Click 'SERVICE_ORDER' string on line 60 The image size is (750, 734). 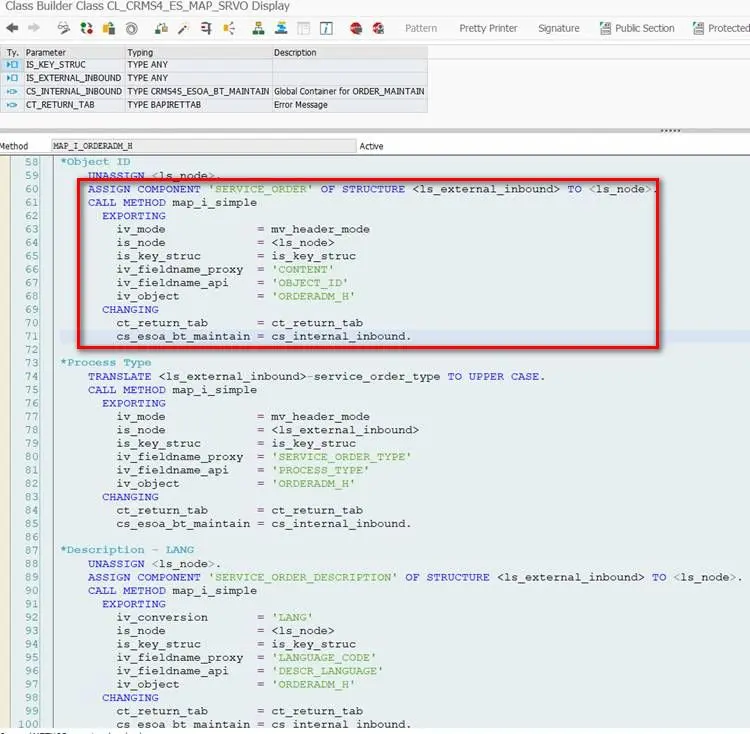pyautogui.click(x=260, y=189)
